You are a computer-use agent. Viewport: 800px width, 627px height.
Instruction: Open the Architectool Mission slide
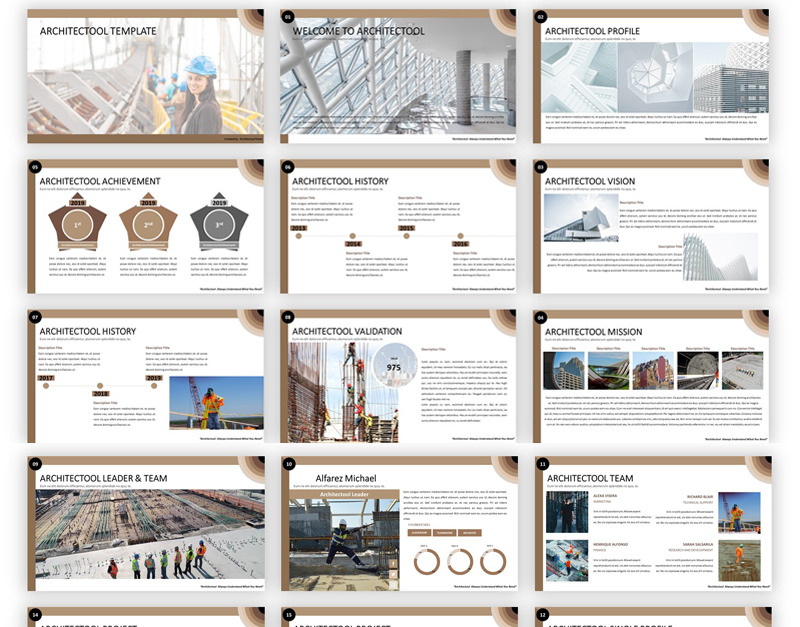651,376
